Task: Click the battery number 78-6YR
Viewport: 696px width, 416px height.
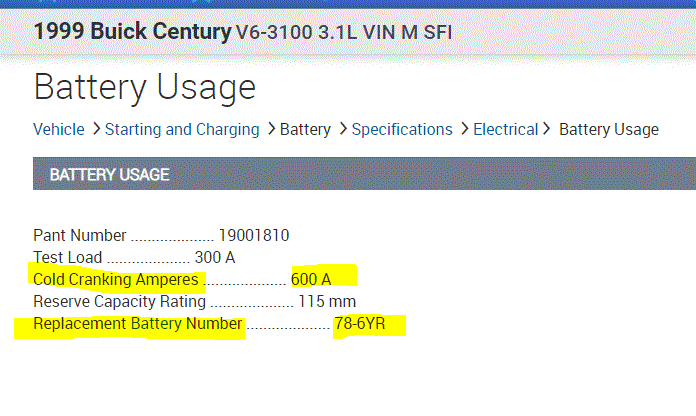Action: [x=360, y=324]
